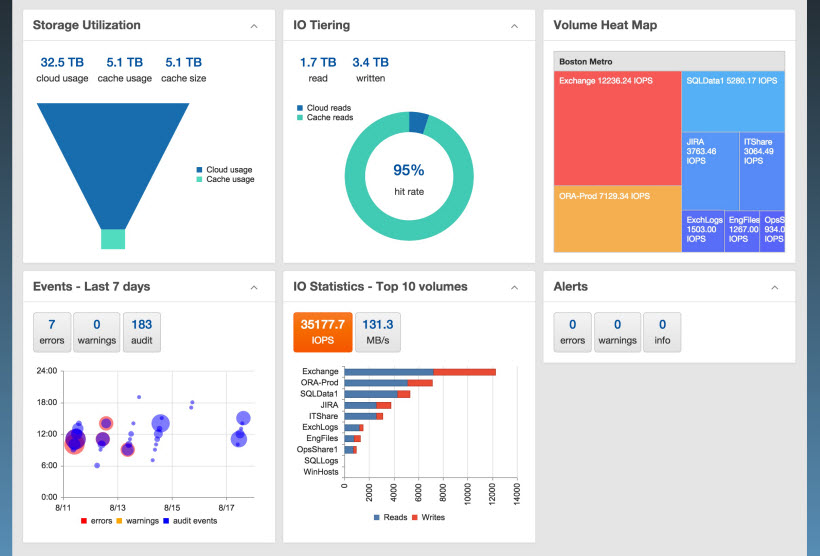Viewport: 820px width, 556px height.
Task: Collapse the Storage Utilization panel
Action: 254,26
